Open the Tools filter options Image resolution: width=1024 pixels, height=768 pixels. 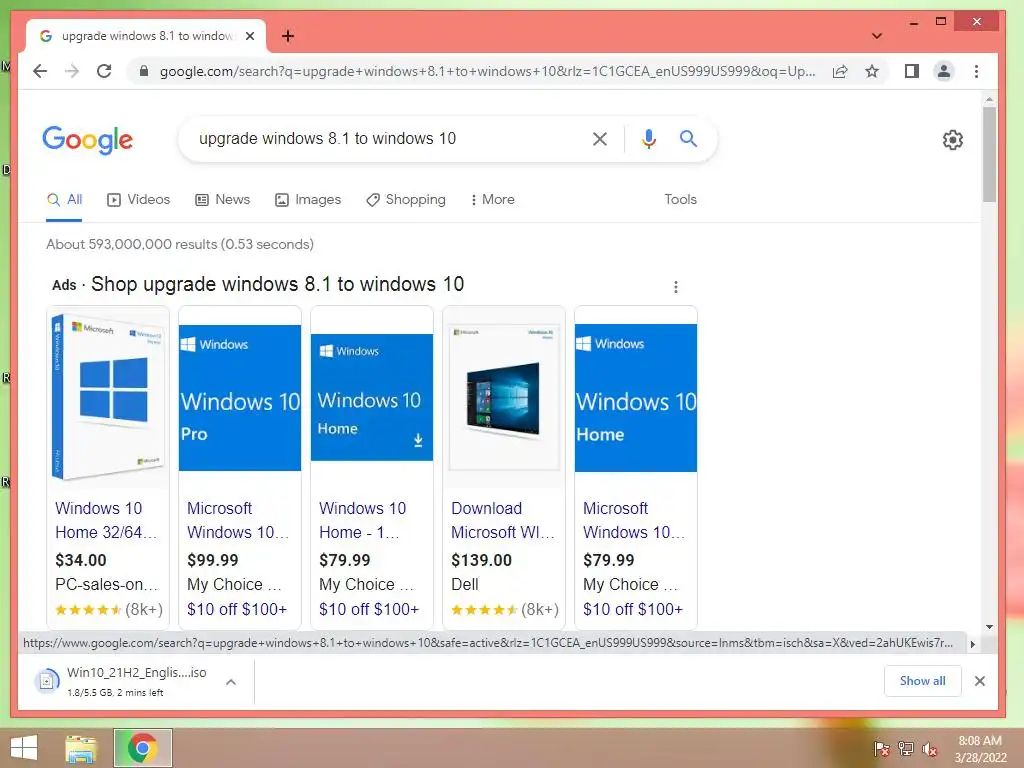tap(680, 200)
